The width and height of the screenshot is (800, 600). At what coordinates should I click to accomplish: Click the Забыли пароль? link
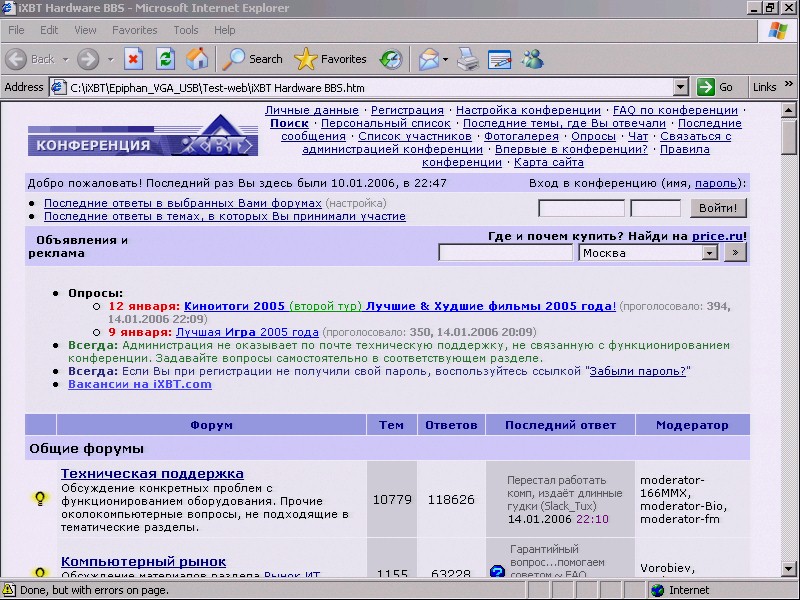click(638, 370)
